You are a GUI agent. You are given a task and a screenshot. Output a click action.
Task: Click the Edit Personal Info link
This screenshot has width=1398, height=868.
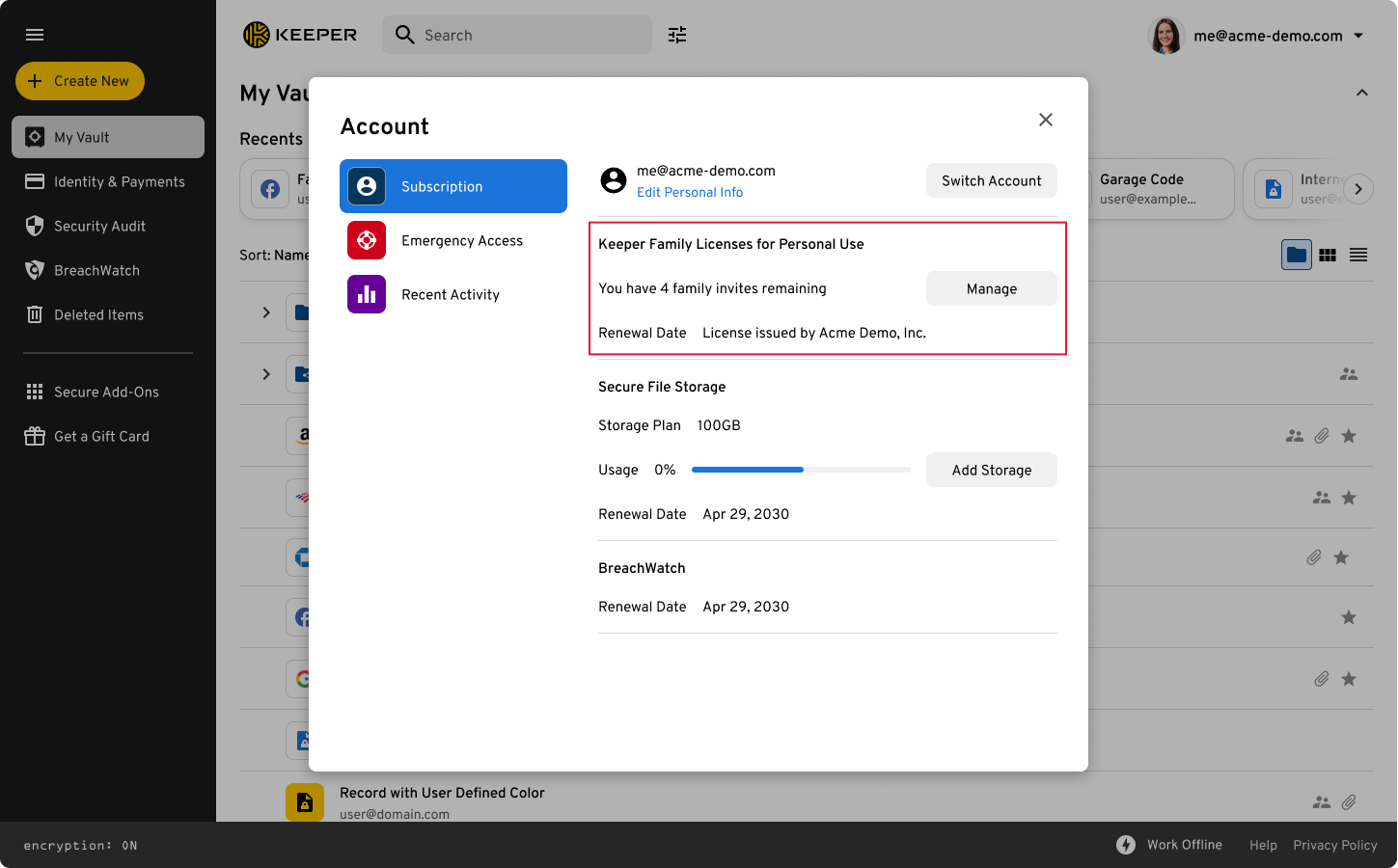(690, 192)
